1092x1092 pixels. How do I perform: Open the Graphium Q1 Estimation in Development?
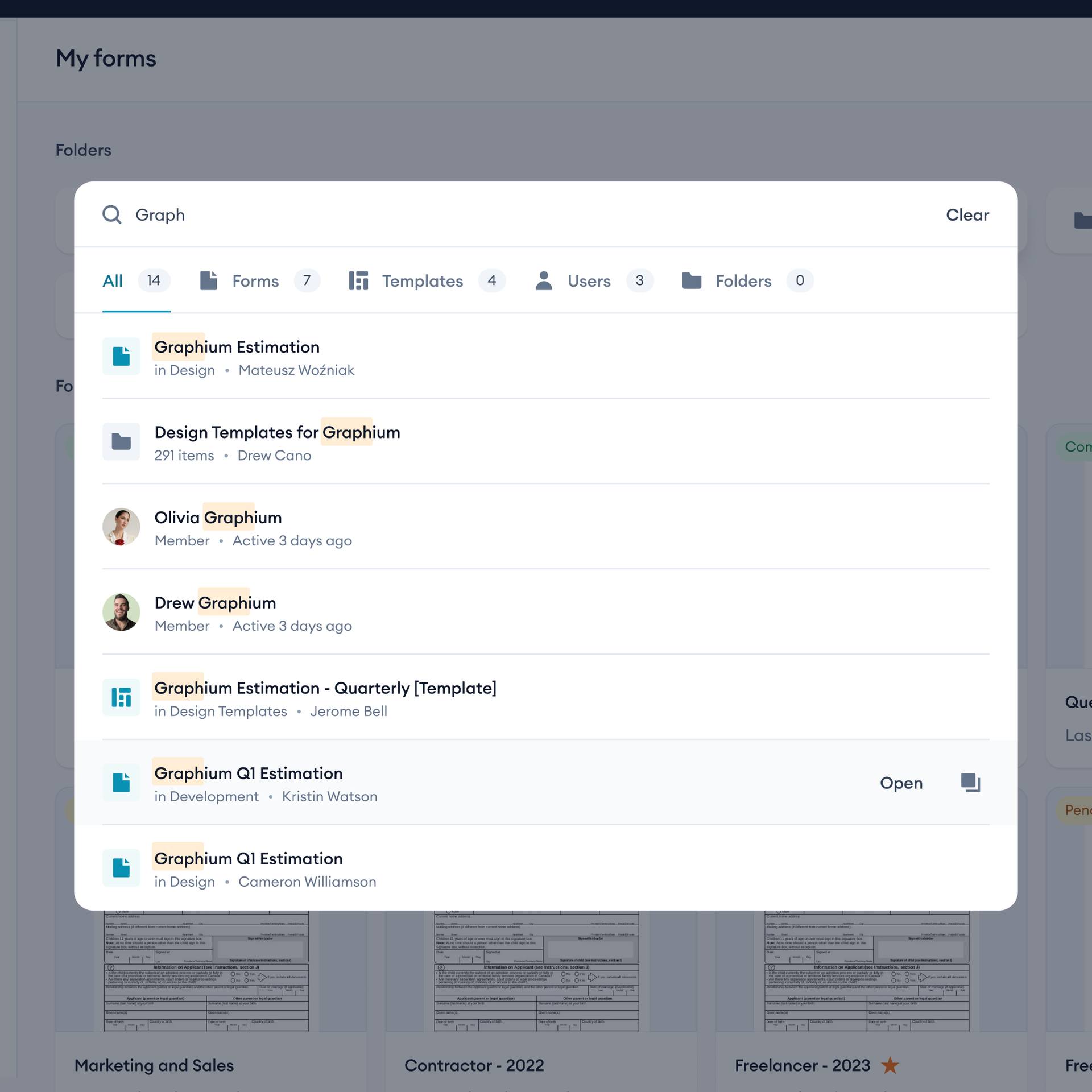pos(901,783)
